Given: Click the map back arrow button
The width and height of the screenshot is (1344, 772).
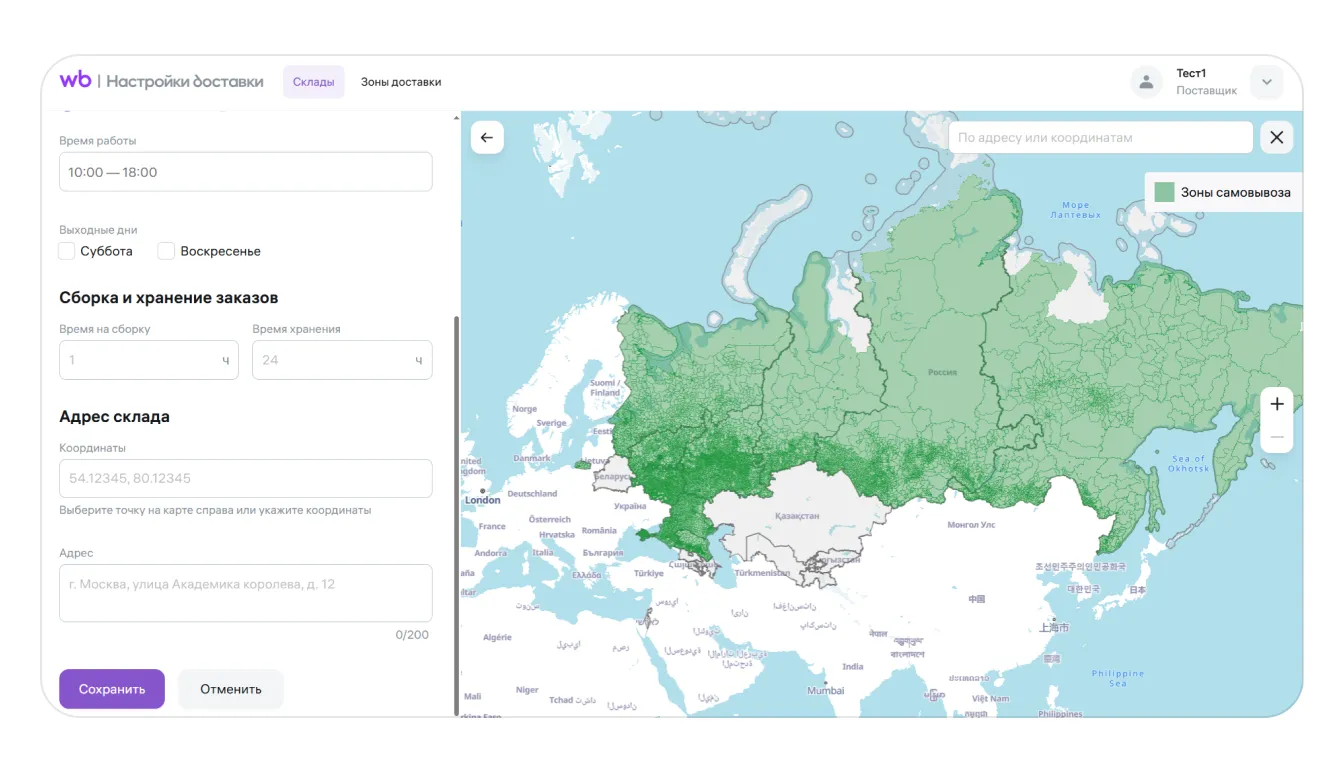Looking at the screenshot, I should click(x=487, y=138).
